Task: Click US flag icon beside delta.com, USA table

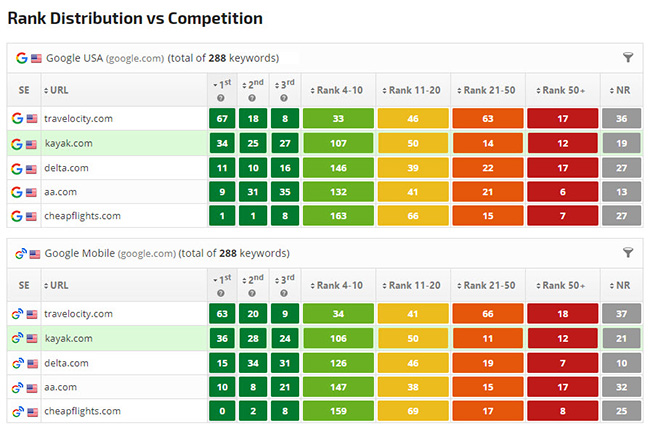Action: tap(32, 168)
